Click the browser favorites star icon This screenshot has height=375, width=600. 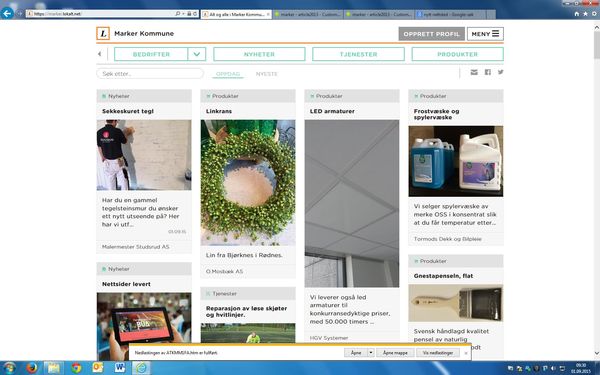585,14
